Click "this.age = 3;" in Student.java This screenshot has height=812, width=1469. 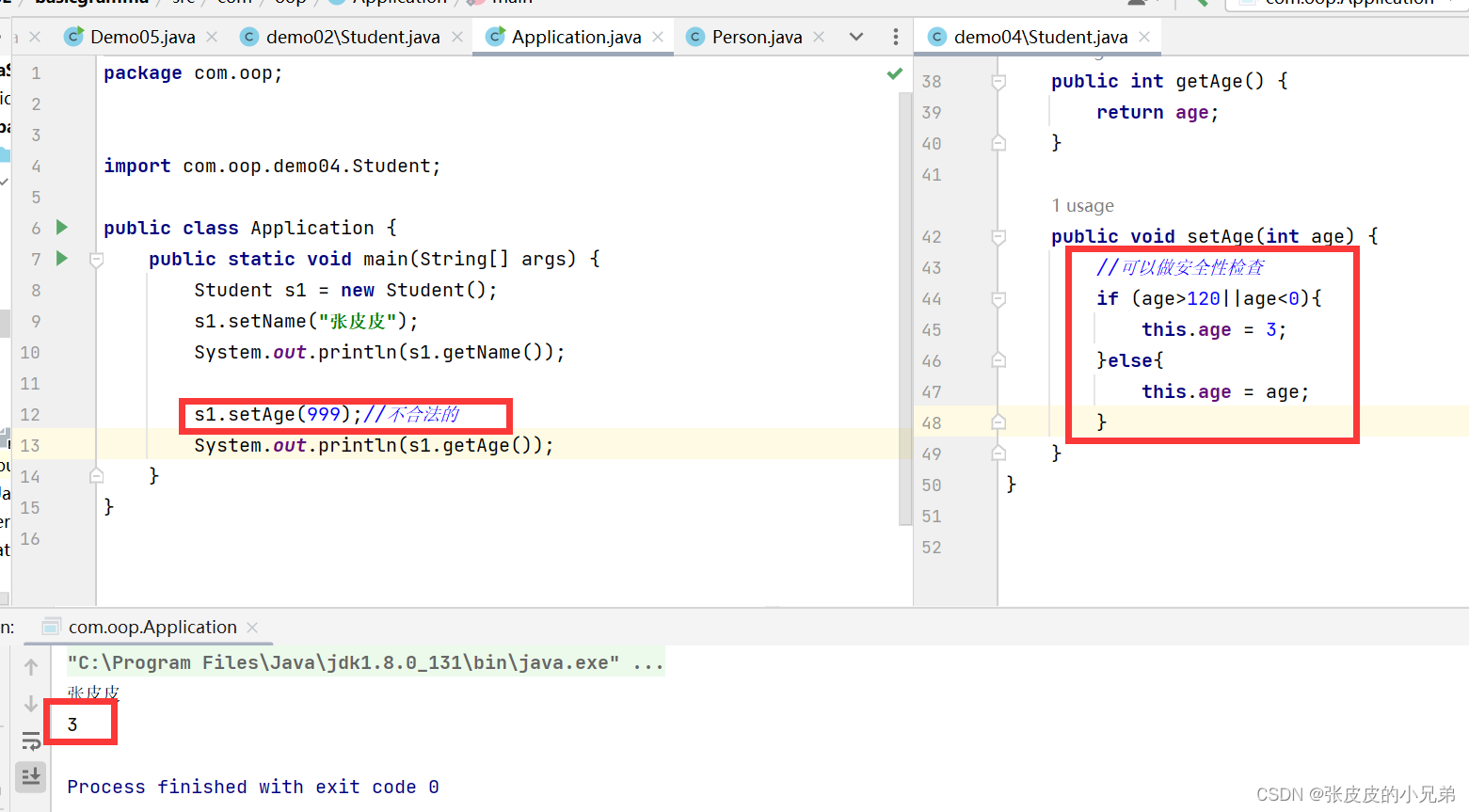coord(1214,329)
